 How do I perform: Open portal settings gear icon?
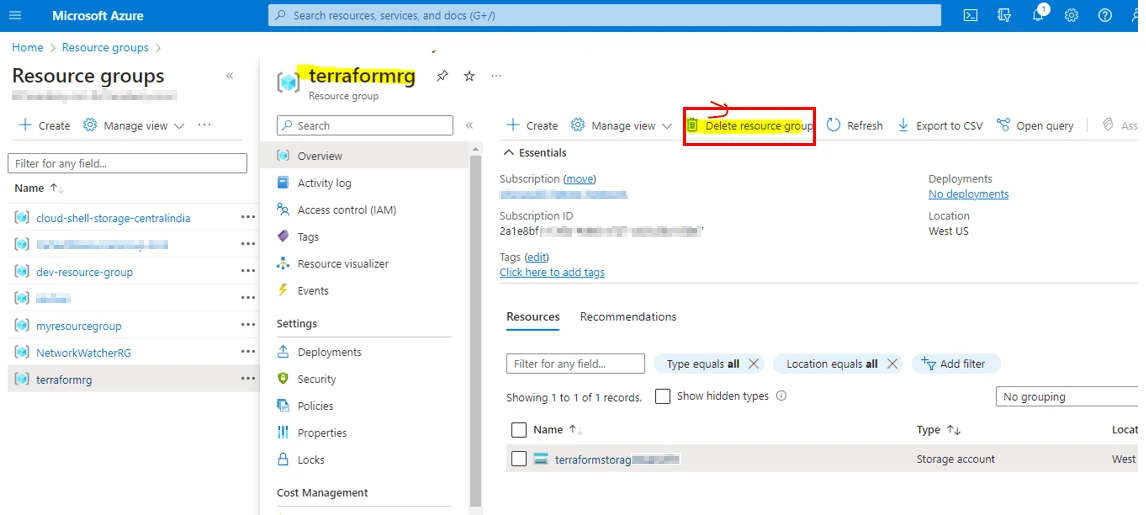tap(1071, 15)
